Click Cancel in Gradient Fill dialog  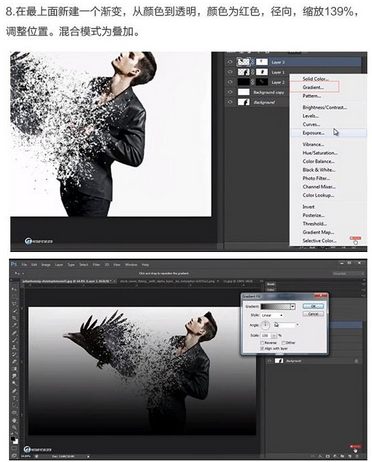313,314
